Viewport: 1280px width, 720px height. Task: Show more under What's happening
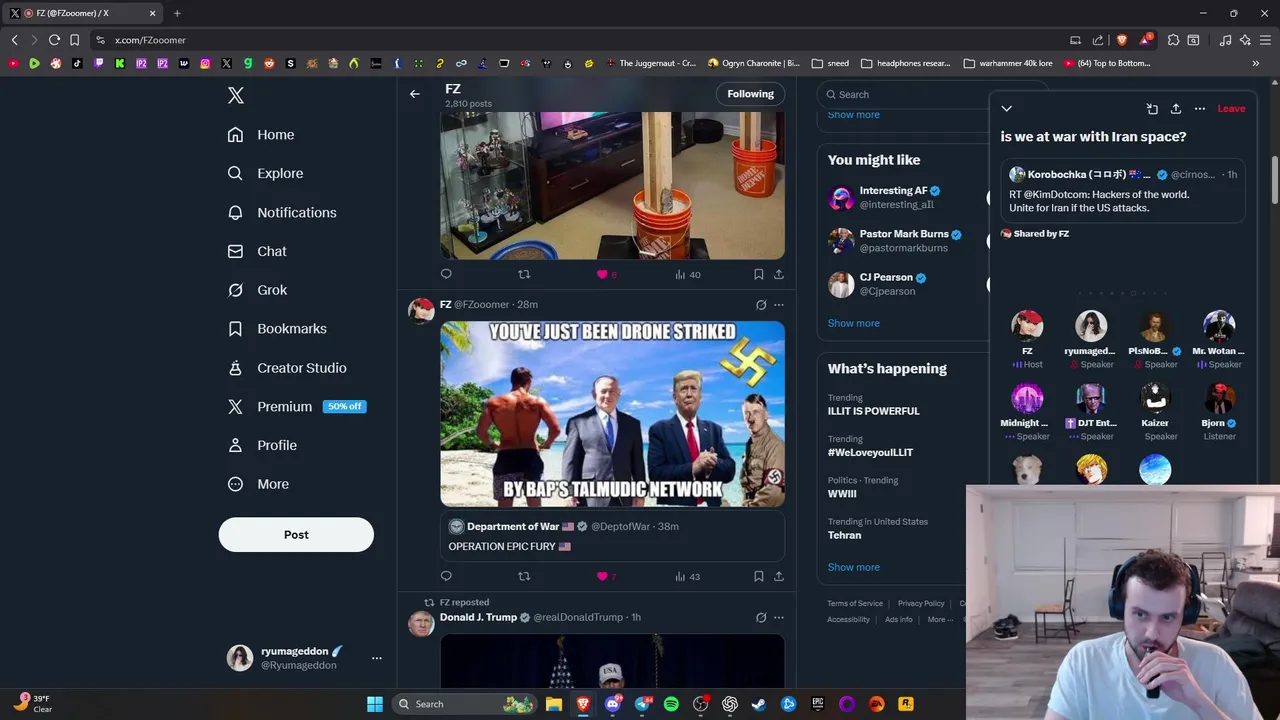pyautogui.click(x=854, y=567)
